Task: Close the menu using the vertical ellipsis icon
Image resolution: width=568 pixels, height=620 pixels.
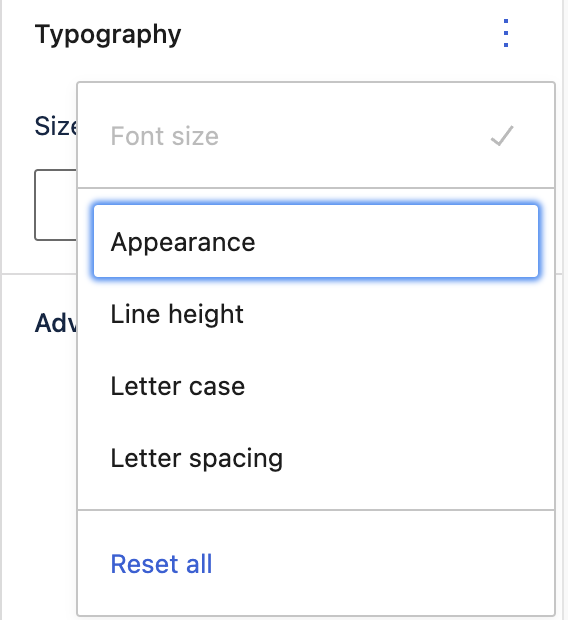Action: point(506,33)
